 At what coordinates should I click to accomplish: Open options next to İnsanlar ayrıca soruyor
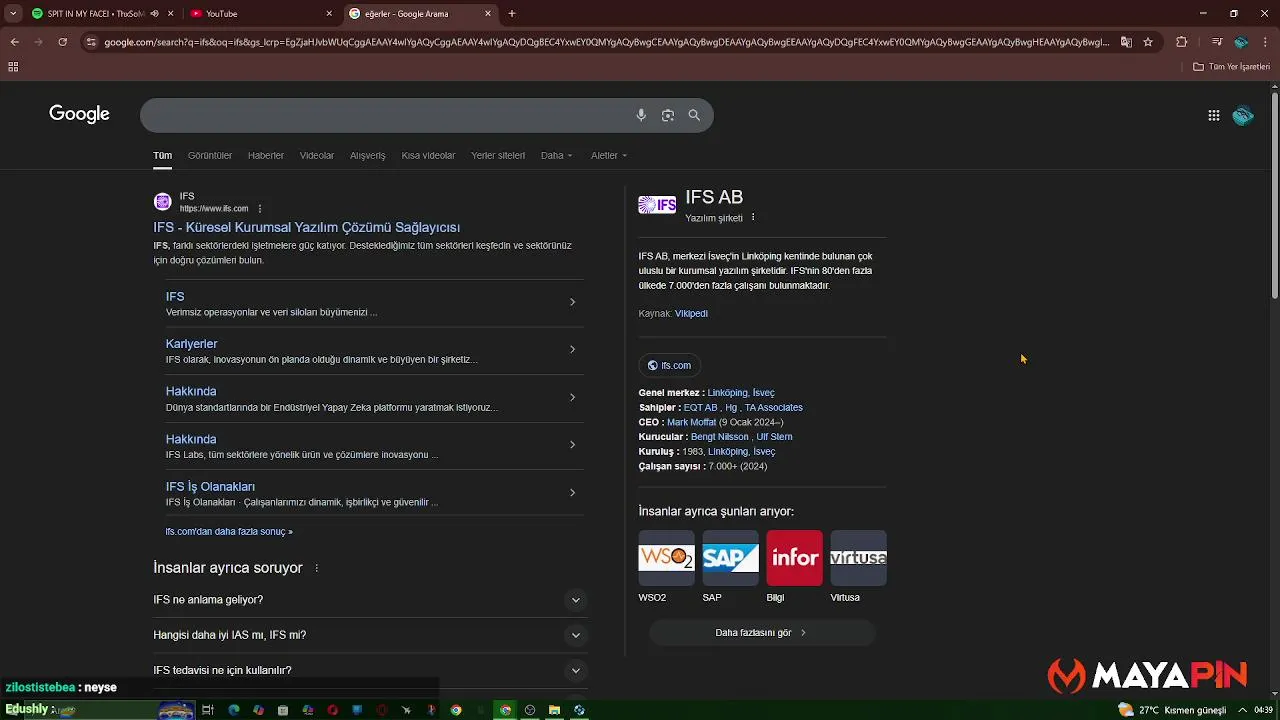[317, 568]
